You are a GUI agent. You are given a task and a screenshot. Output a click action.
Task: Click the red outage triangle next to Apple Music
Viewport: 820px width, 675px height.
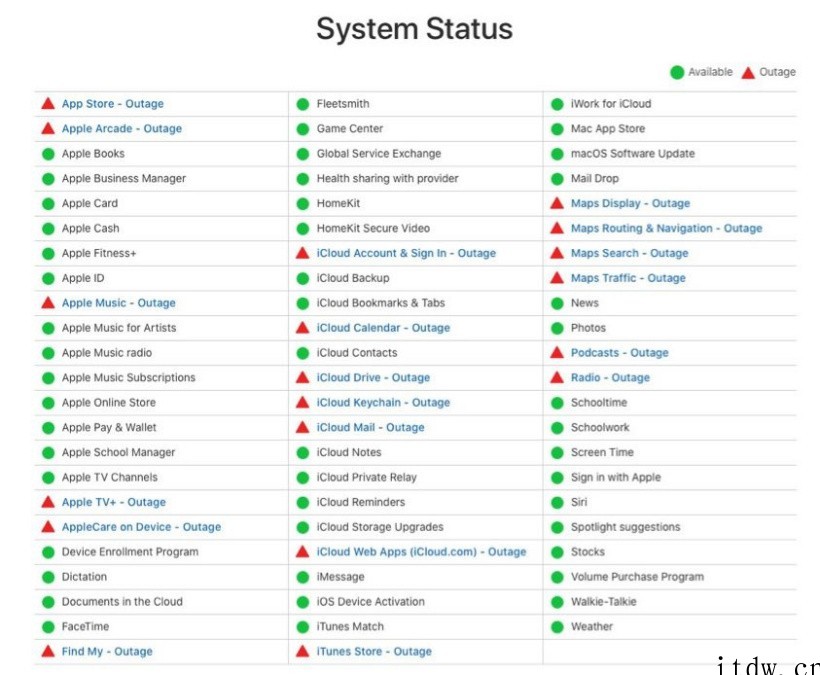[48, 303]
